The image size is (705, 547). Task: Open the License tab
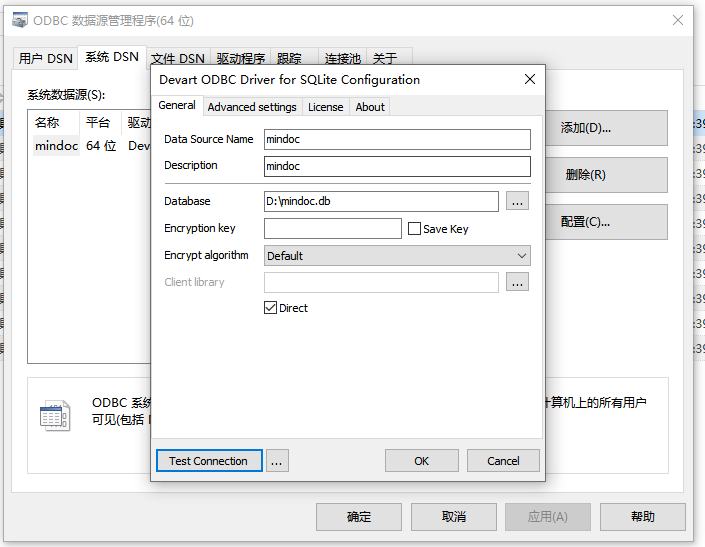(x=325, y=107)
